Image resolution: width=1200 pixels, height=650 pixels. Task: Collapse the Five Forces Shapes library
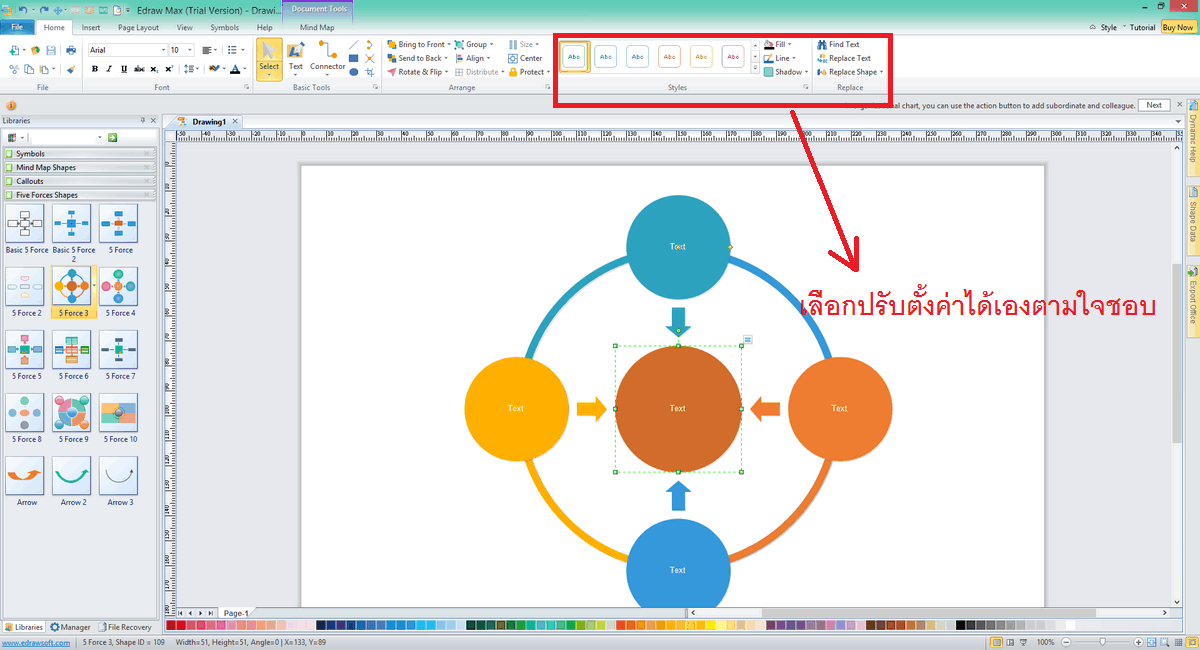[80, 195]
